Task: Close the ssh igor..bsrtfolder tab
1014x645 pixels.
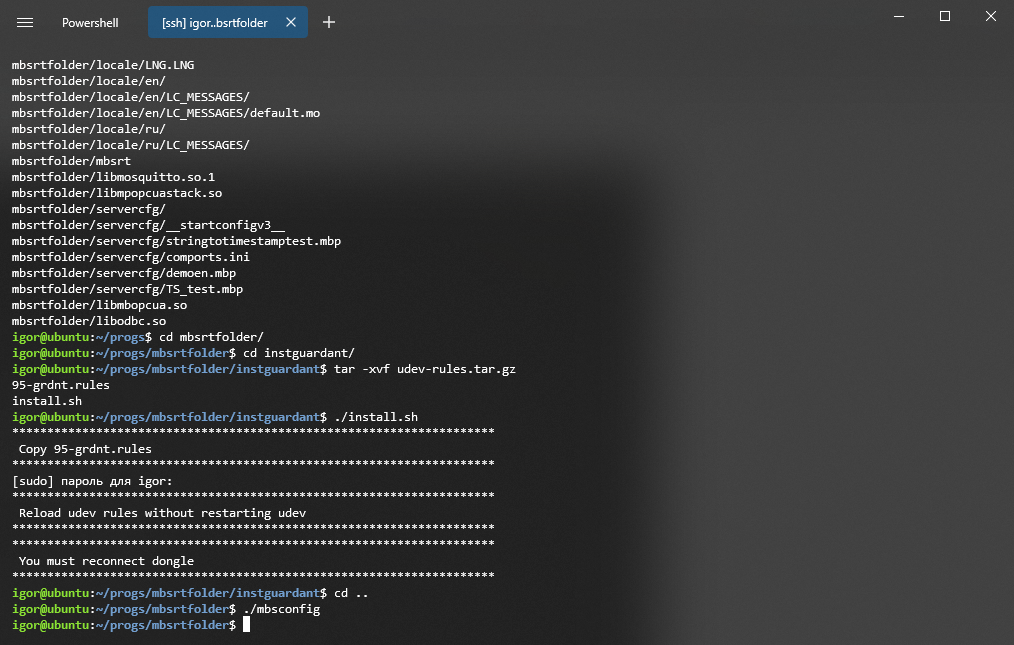Action: click(x=293, y=21)
